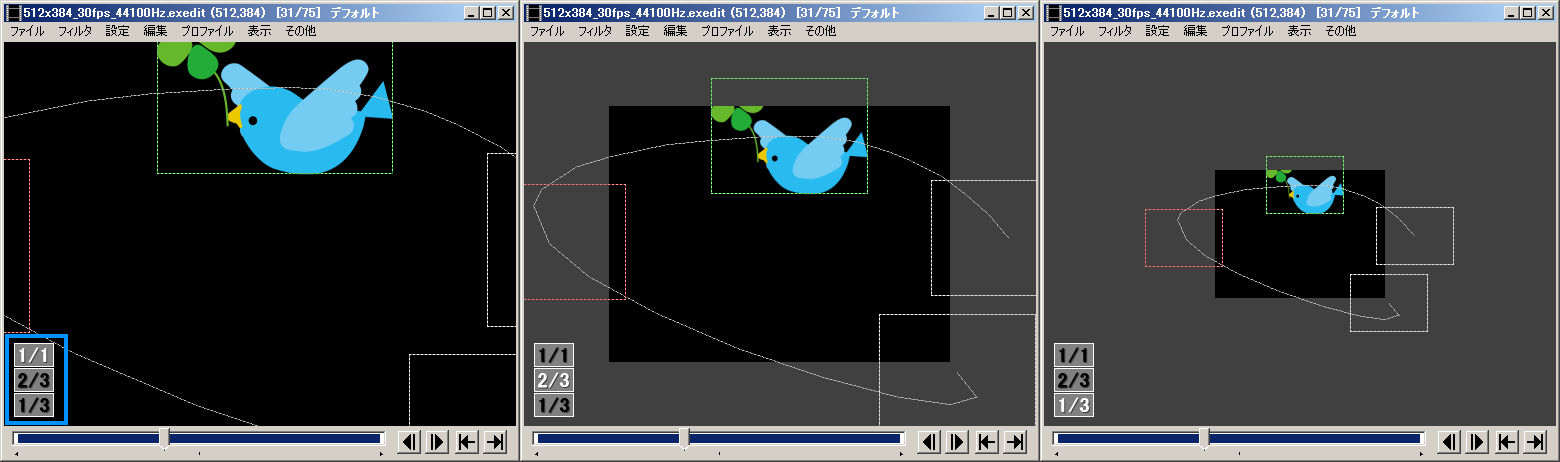Image resolution: width=1560 pixels, height=462 pixels.
Task: Click seek slider thumb in middle window
Action: pyautogui.click(x=684, y=438)
